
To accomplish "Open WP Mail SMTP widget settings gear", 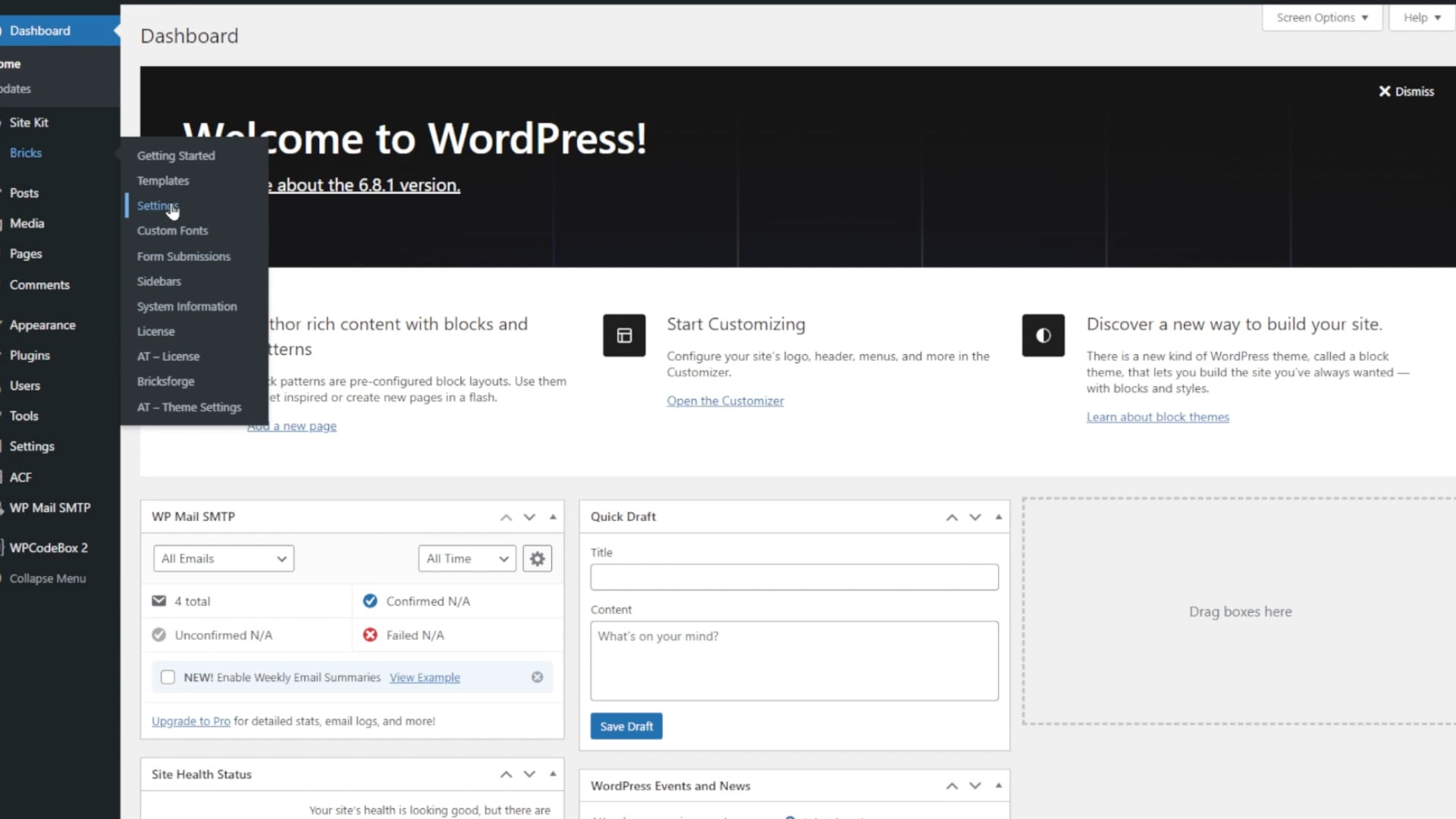I will click(x=537, y=559).
